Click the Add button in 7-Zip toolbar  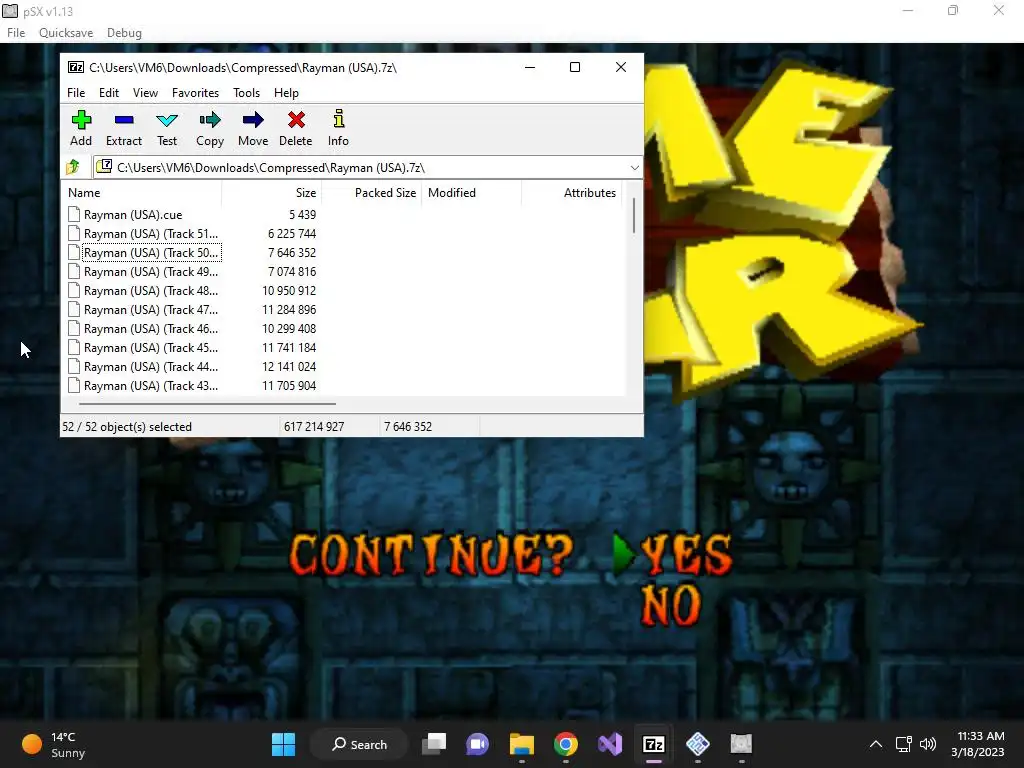(x=81, y=129)
